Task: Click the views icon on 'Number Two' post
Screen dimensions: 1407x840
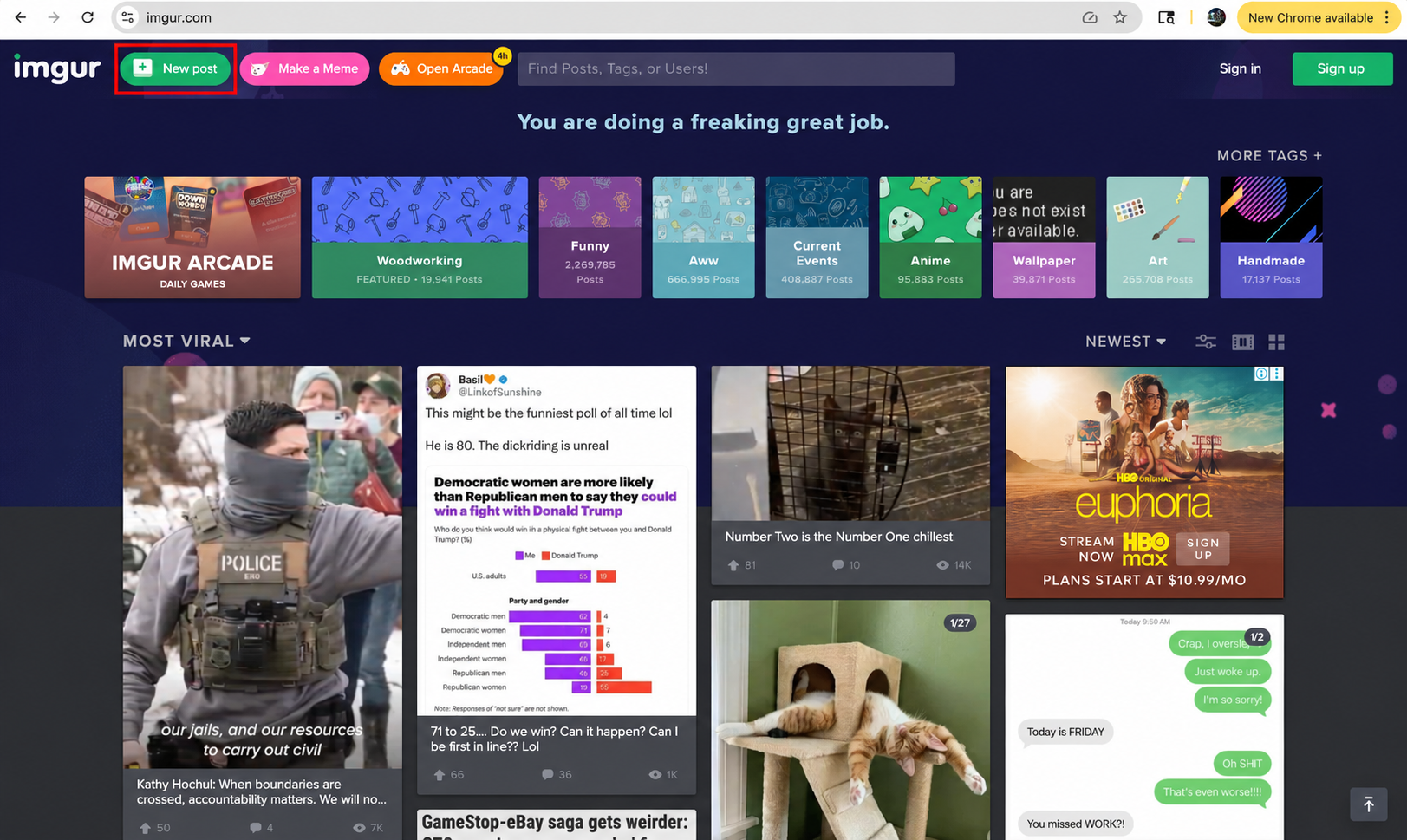Action: [942, 565]
